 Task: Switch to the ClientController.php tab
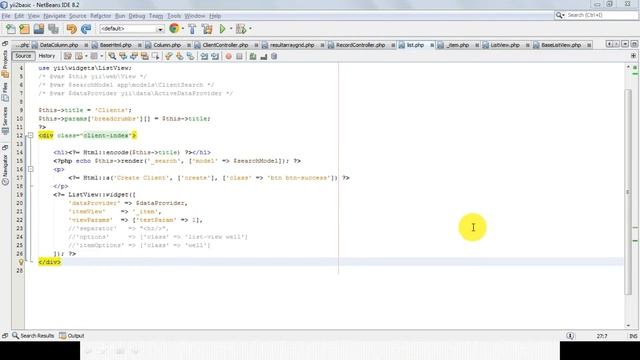pyautogui.click(x=225, y=45)
